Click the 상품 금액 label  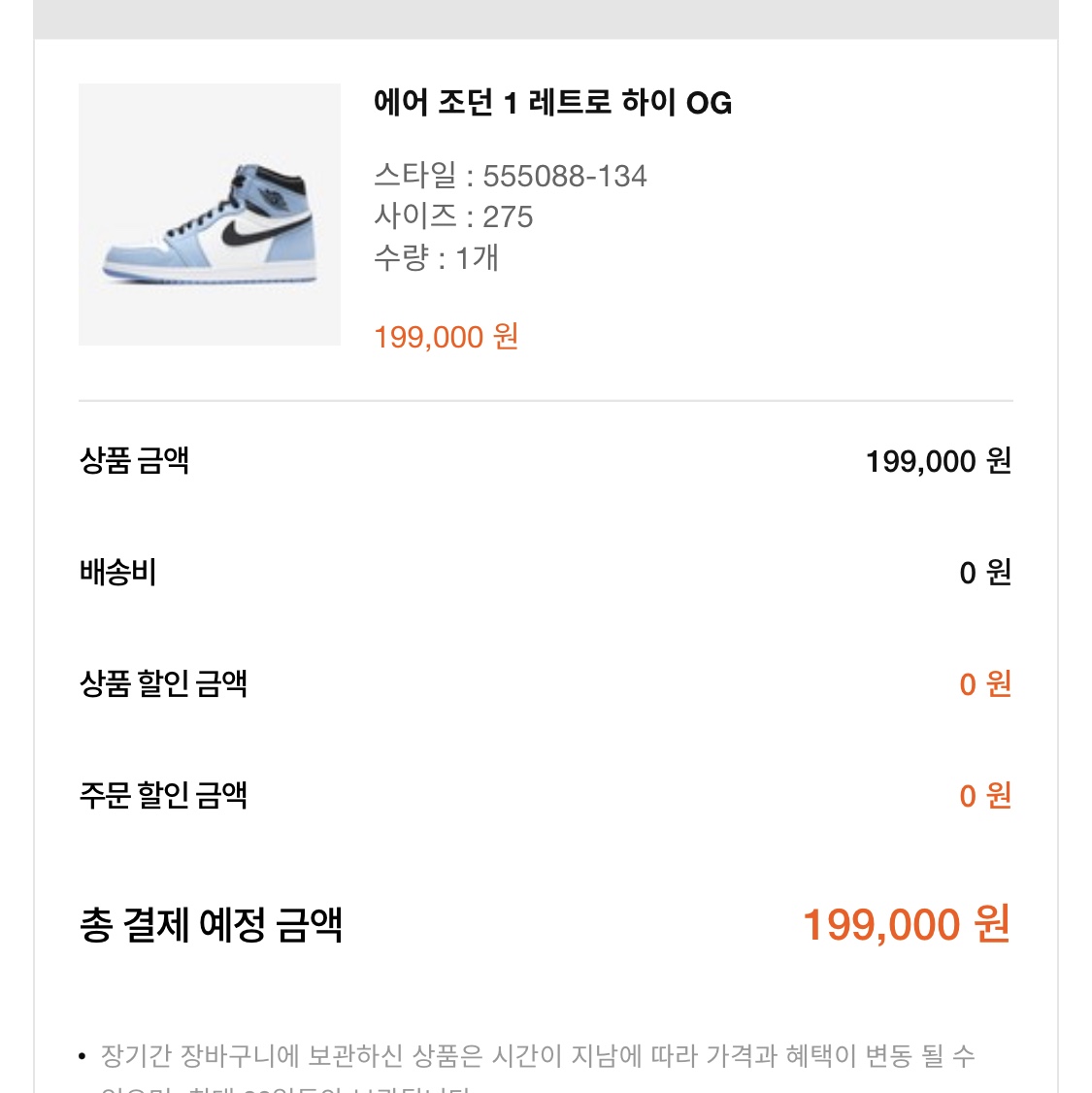(134, 460)
